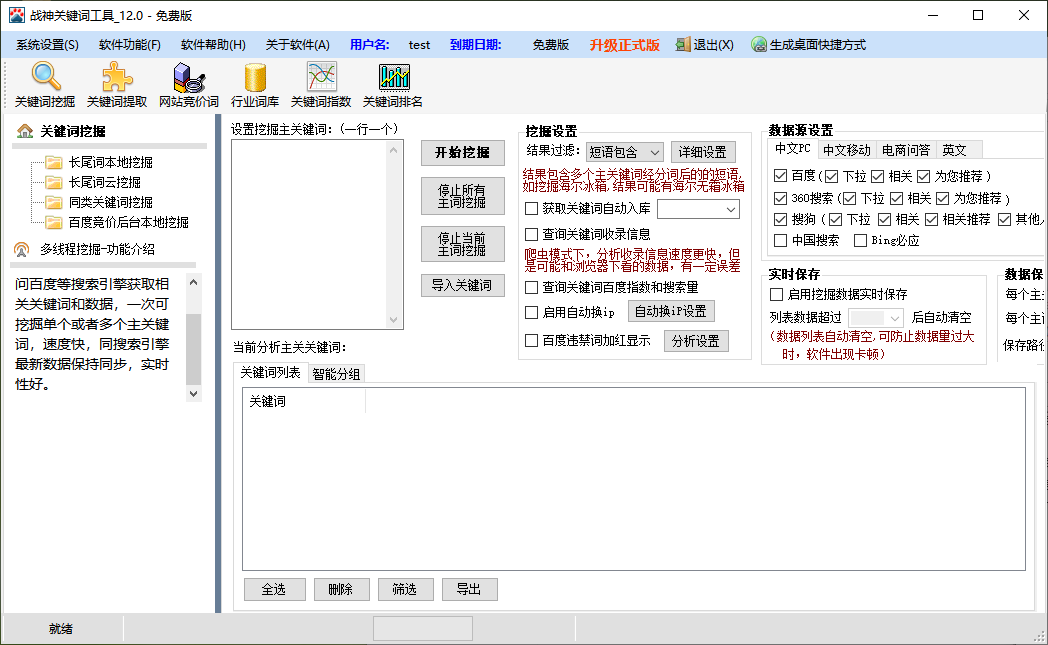Click the 导出 button

[x=469, y=590]
